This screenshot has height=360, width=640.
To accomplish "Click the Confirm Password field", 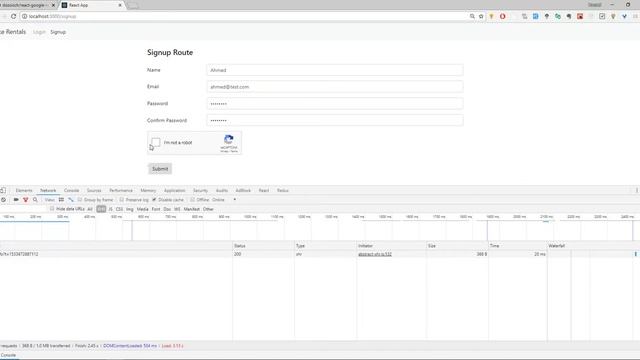I will tap(335, 120).
